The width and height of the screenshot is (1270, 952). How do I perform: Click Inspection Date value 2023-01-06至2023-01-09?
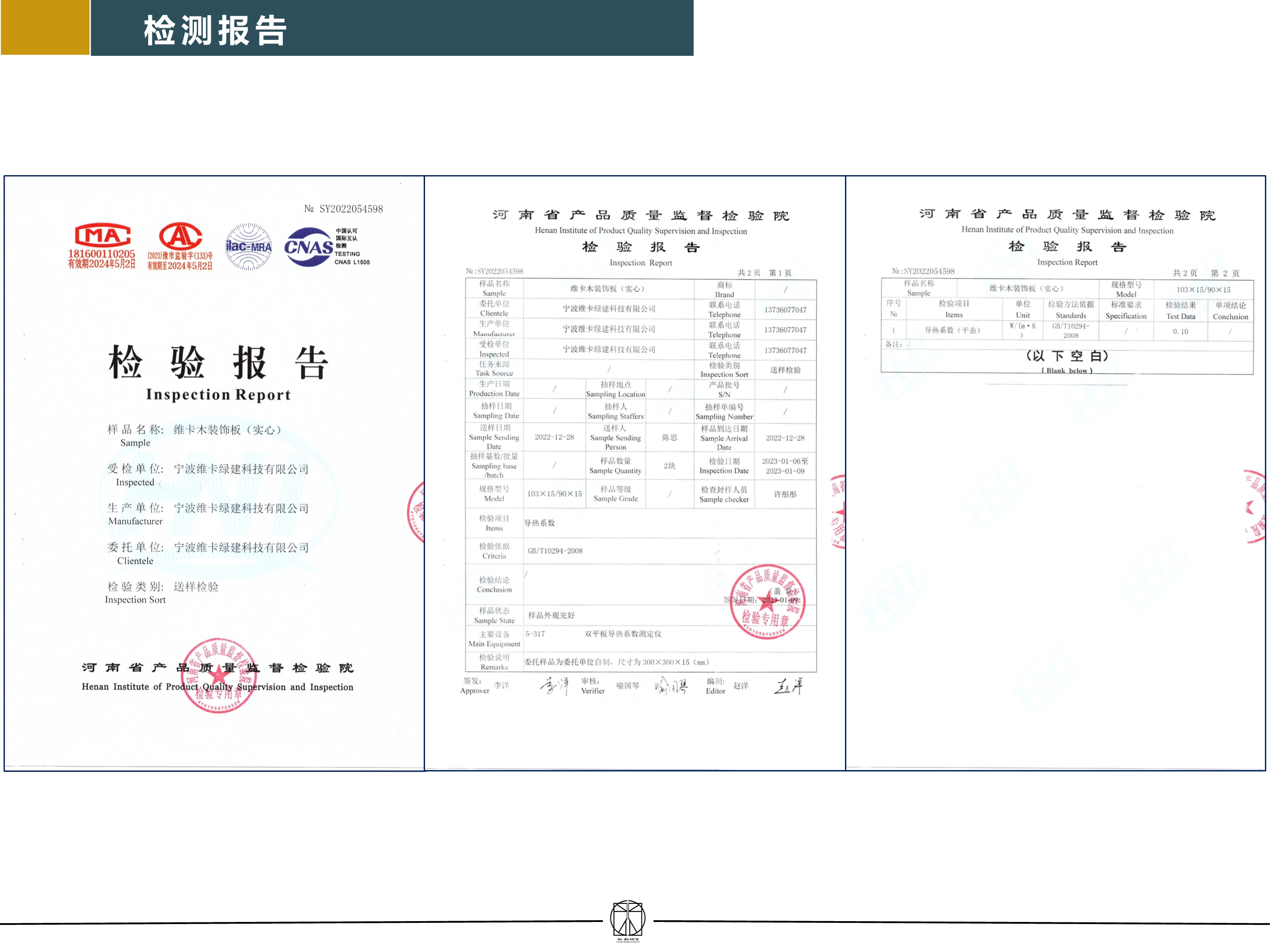click(x=785, y=466)
